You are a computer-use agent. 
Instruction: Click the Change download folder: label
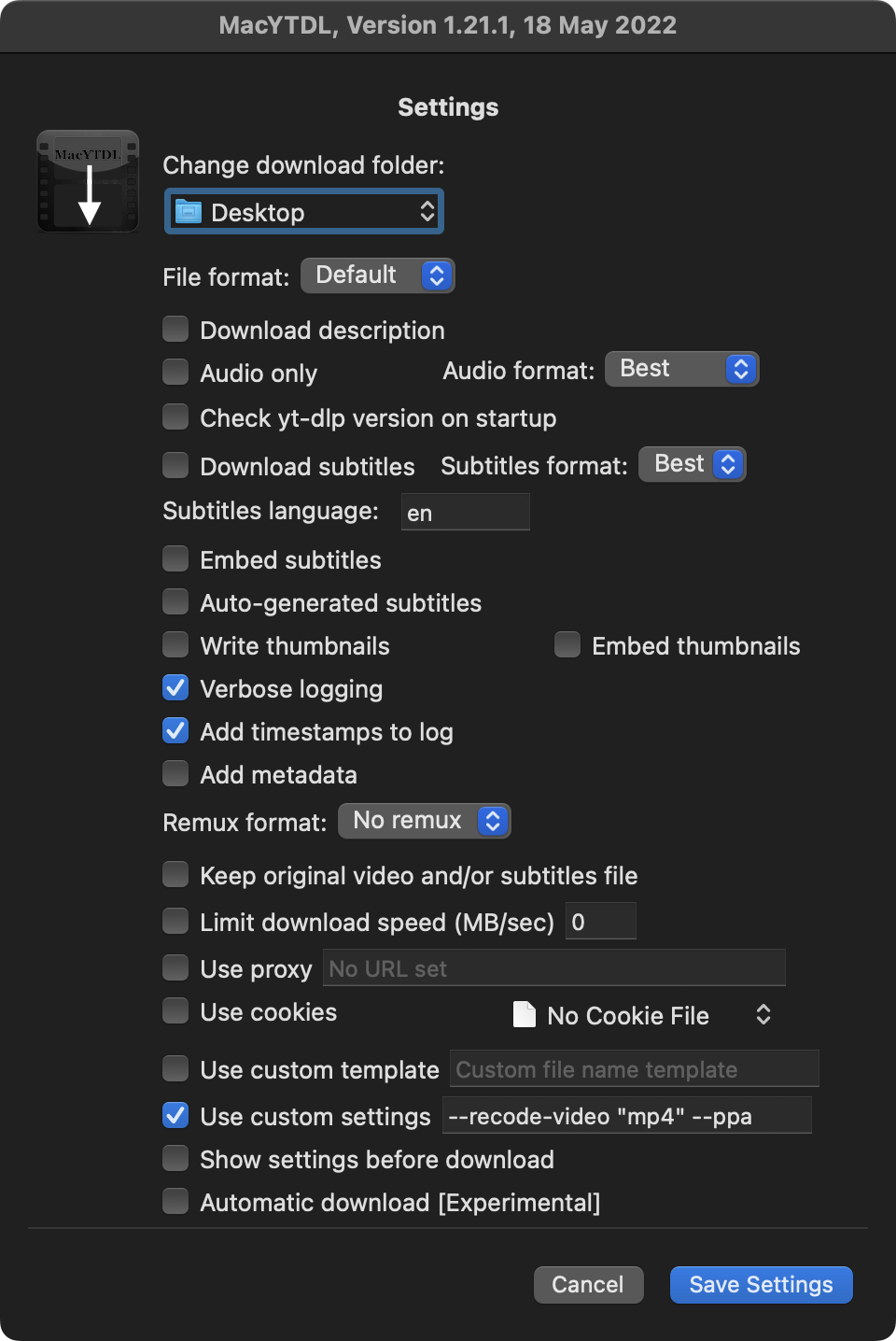click(x=303, y=165)
